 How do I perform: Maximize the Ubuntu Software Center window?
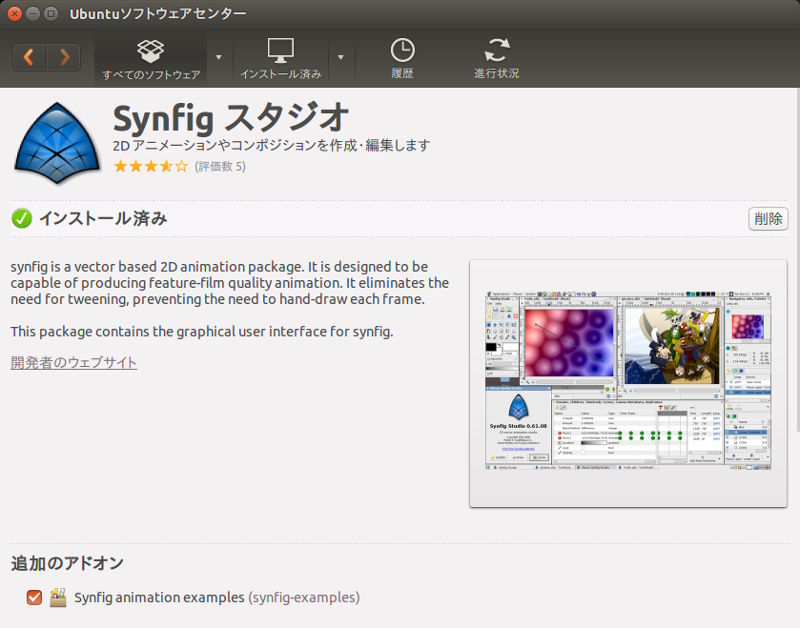(51, 14)
